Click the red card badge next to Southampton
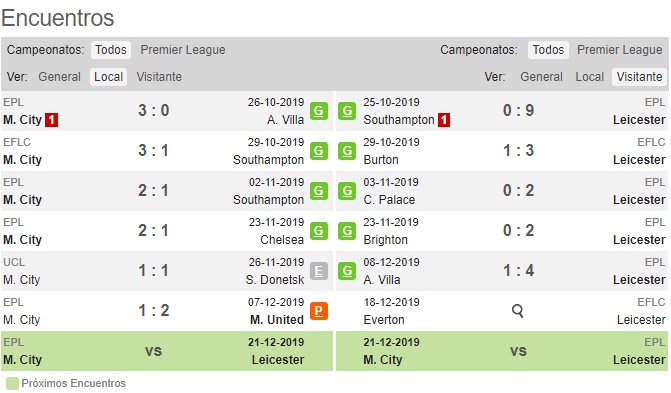 click(444, 119)
